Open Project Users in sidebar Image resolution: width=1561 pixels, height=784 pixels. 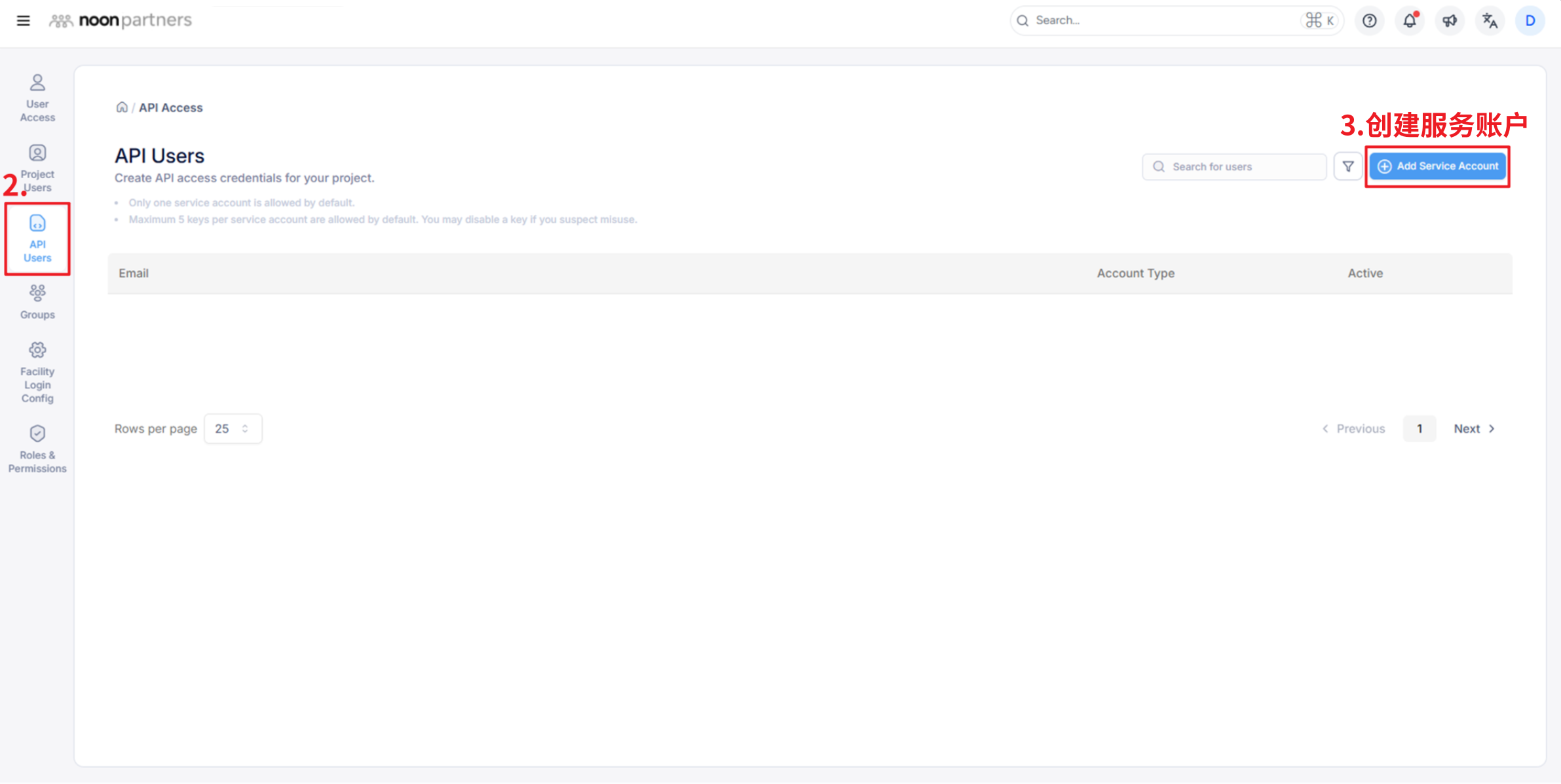click(37, 169)
